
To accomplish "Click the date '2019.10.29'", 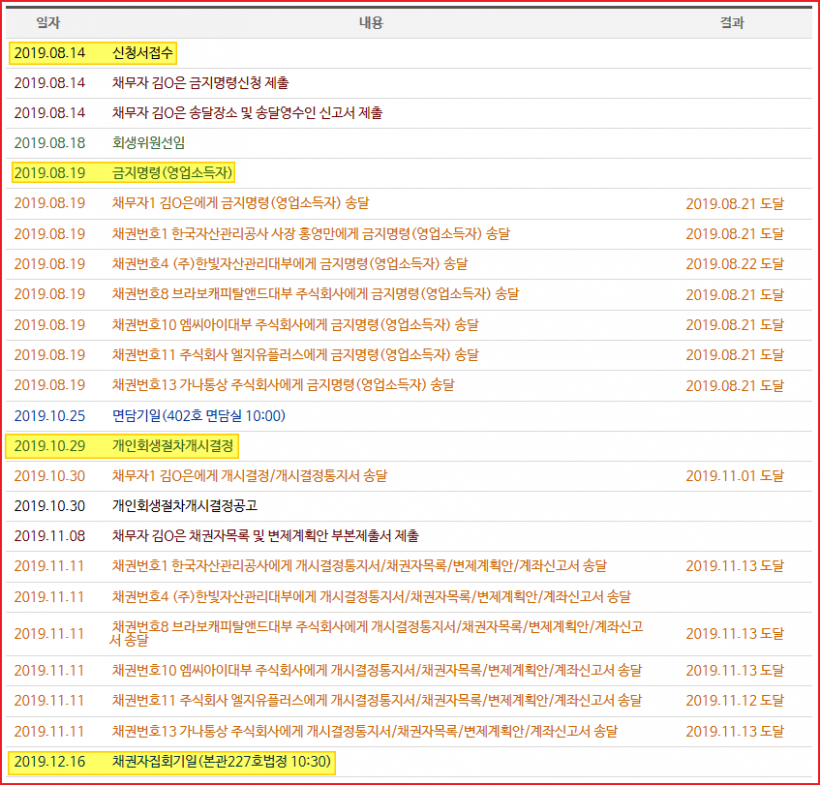I will (50, 446).
